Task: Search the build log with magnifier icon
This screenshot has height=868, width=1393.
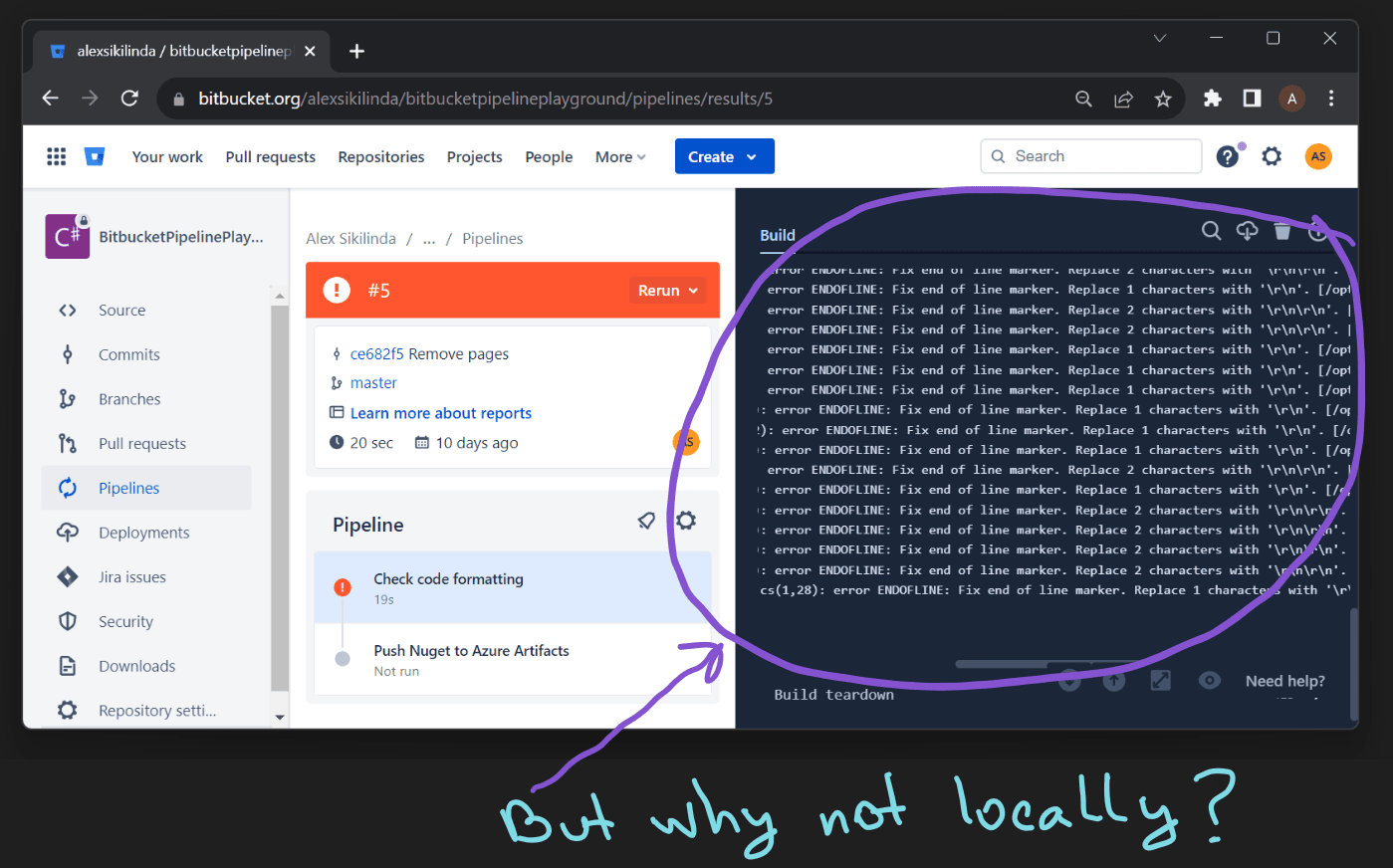Action: coord(1211,231)
